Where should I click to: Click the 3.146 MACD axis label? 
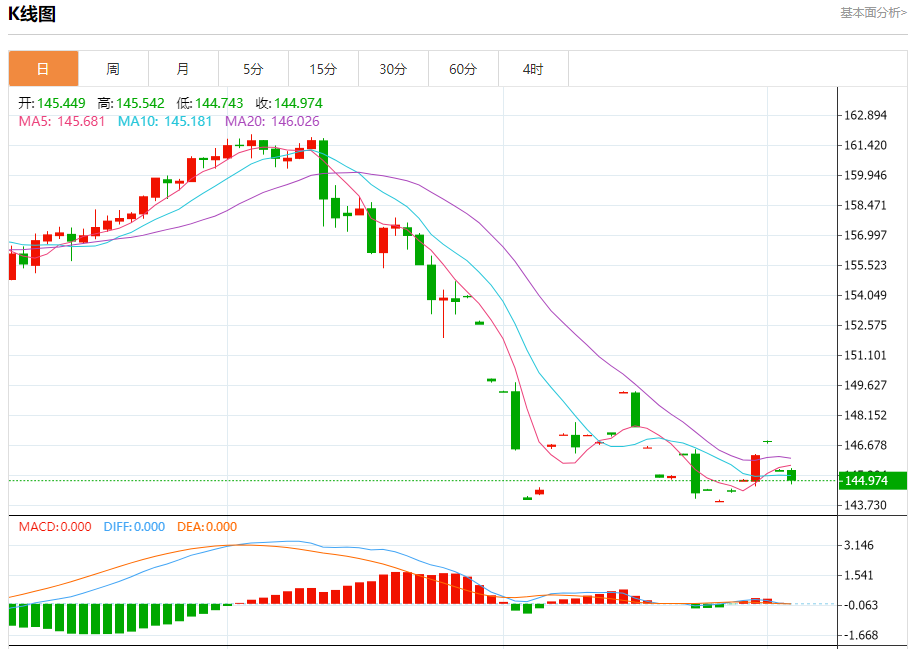click(x=859, y=545)
